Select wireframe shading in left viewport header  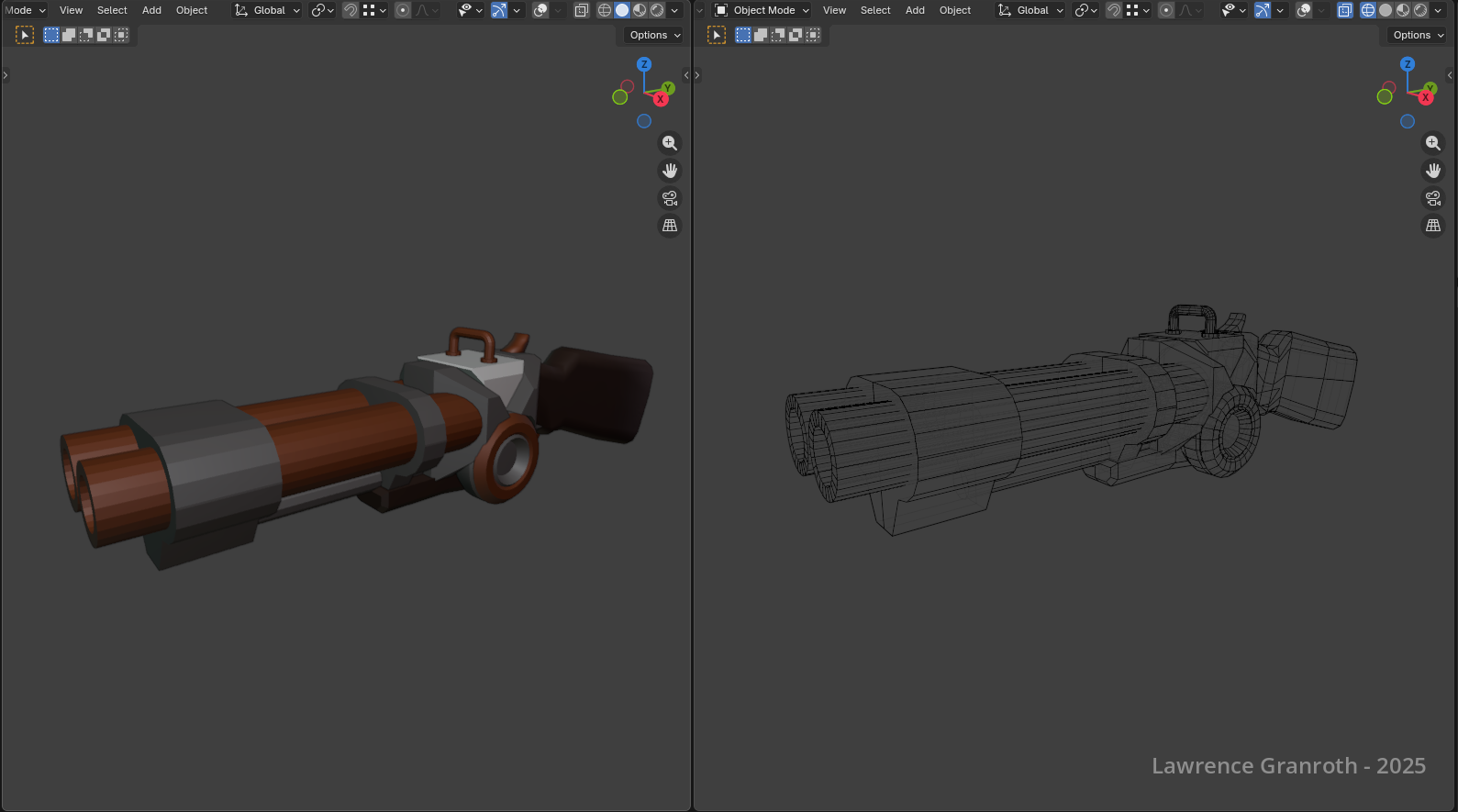(605, 10)
